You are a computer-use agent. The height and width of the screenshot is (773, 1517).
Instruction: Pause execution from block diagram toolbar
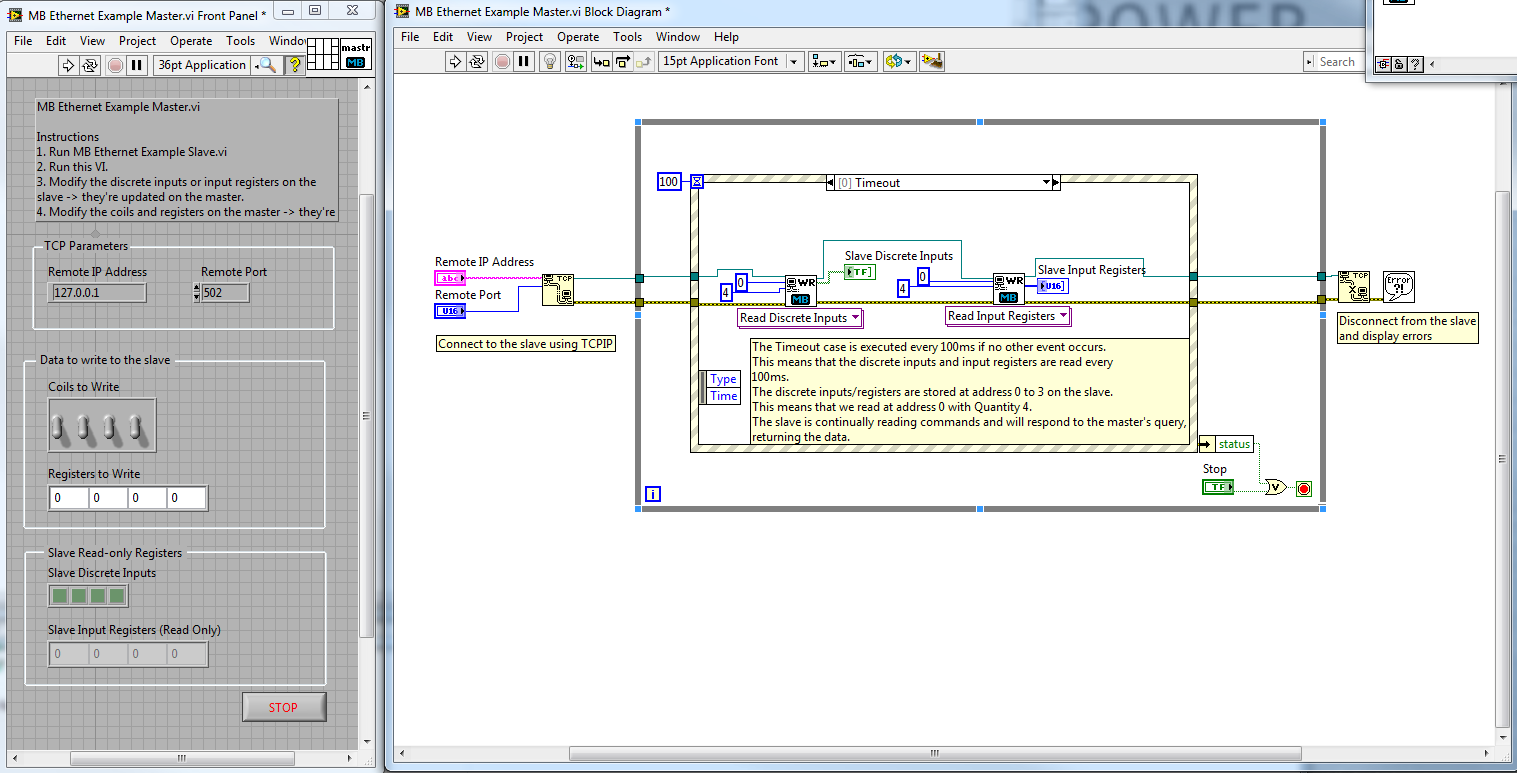[524, 62]
